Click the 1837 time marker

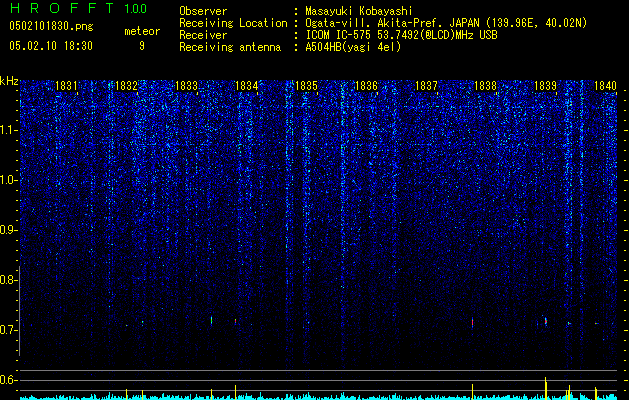click(x=426, y=86)
